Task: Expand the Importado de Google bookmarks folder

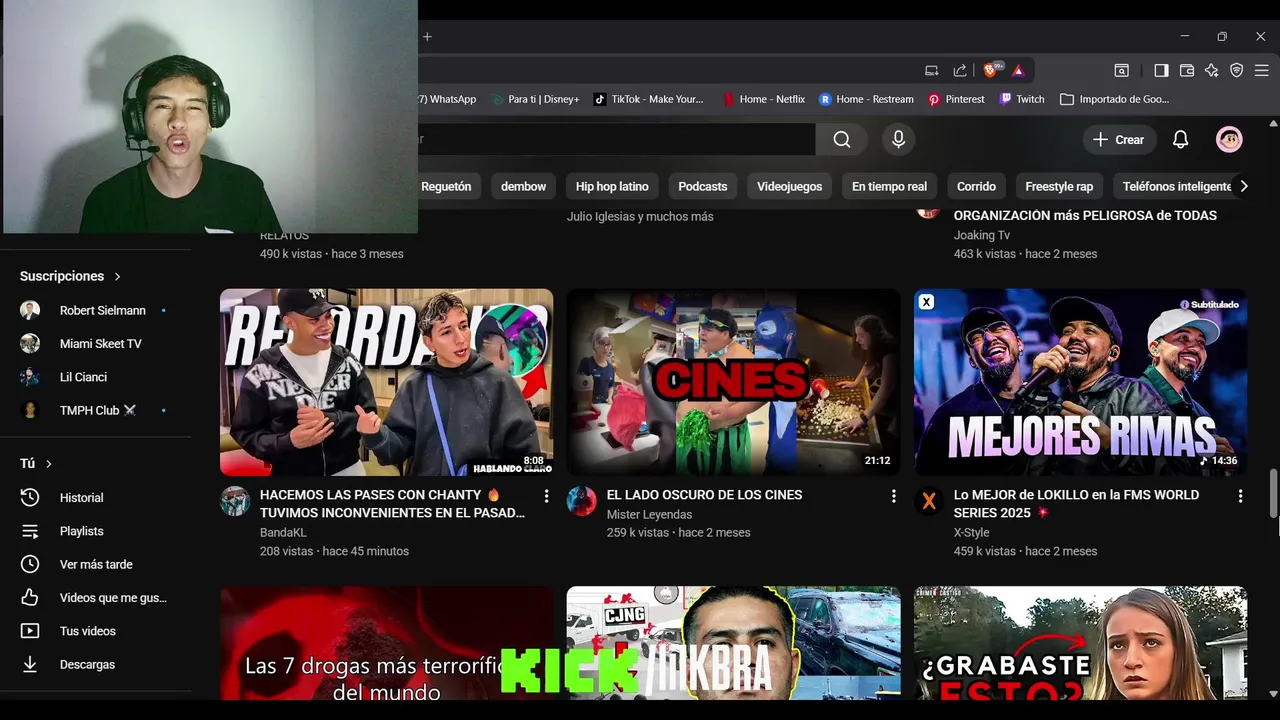Action: pos(1114,99)
